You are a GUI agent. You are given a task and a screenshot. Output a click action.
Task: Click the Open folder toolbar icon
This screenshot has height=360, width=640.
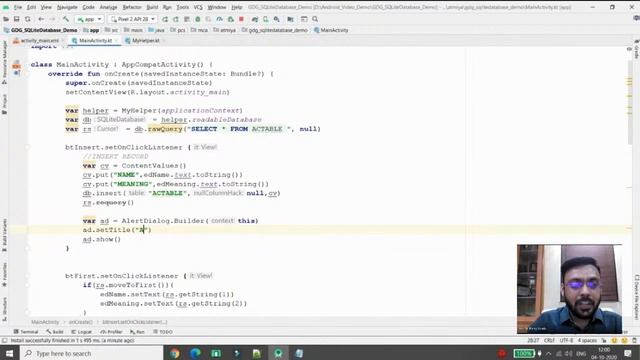point(6,19)
